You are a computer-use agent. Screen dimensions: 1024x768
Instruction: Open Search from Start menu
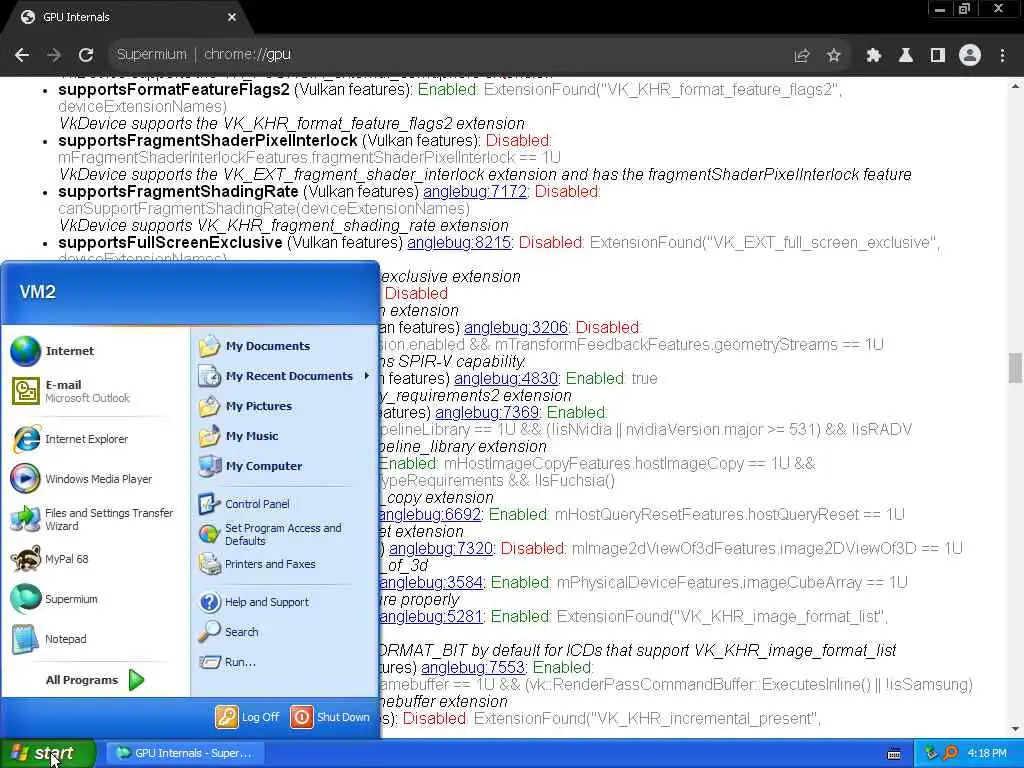click(284, 632)
